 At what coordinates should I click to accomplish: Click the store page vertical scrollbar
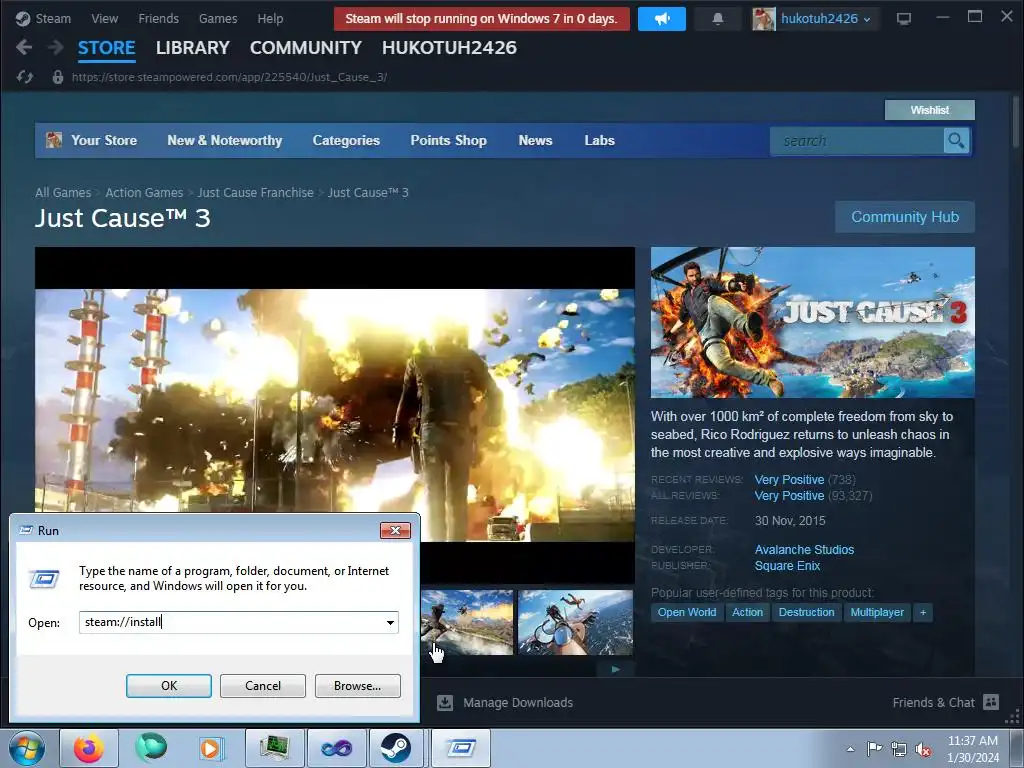click(x=1016, y=121)
